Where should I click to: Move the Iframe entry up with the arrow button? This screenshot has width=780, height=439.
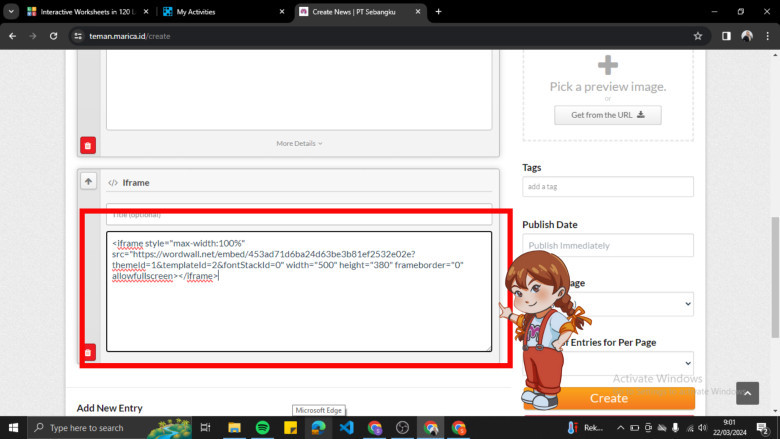click(89, 181)
